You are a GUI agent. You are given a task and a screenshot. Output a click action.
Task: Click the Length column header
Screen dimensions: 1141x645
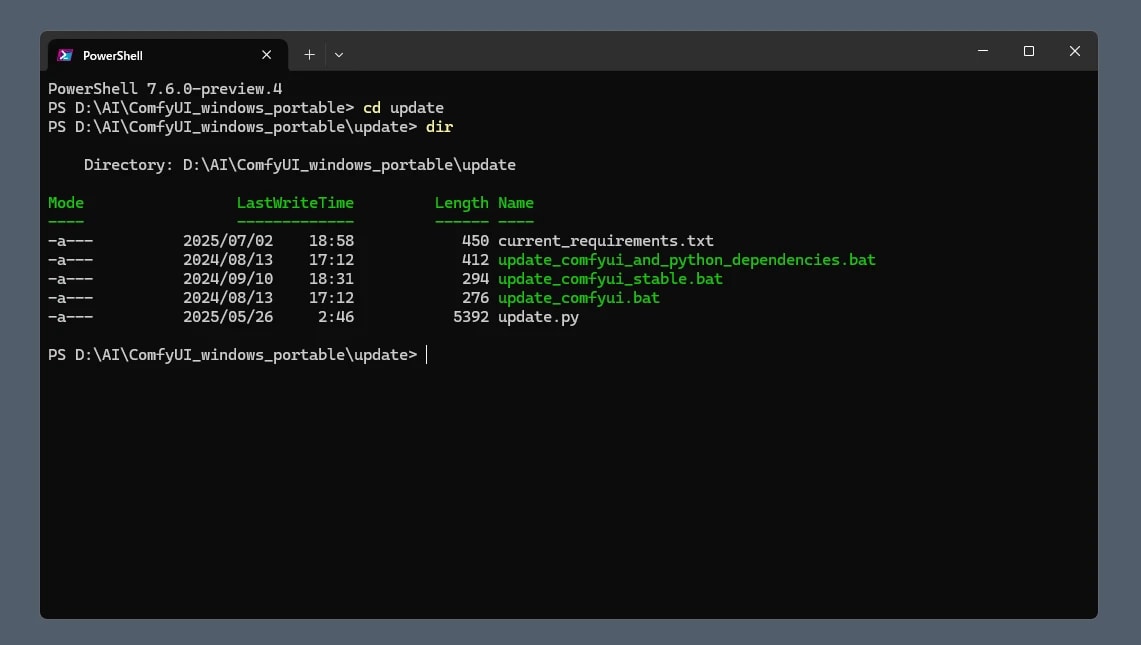tap(461, 203)
